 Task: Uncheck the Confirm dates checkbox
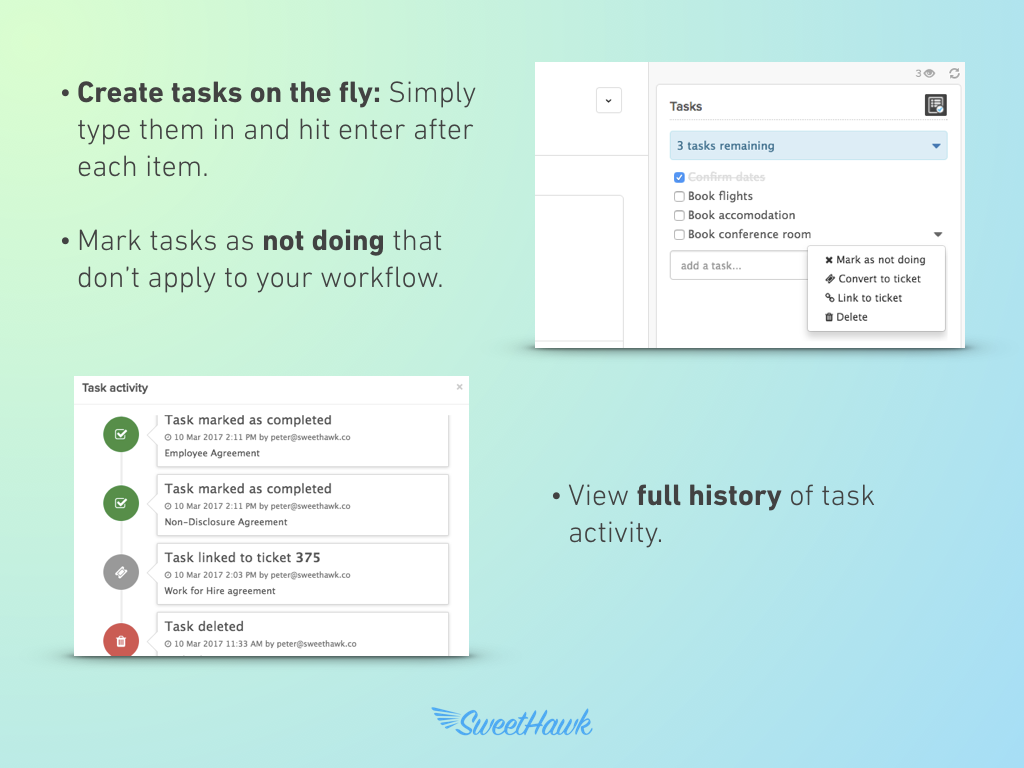point(679,178)
